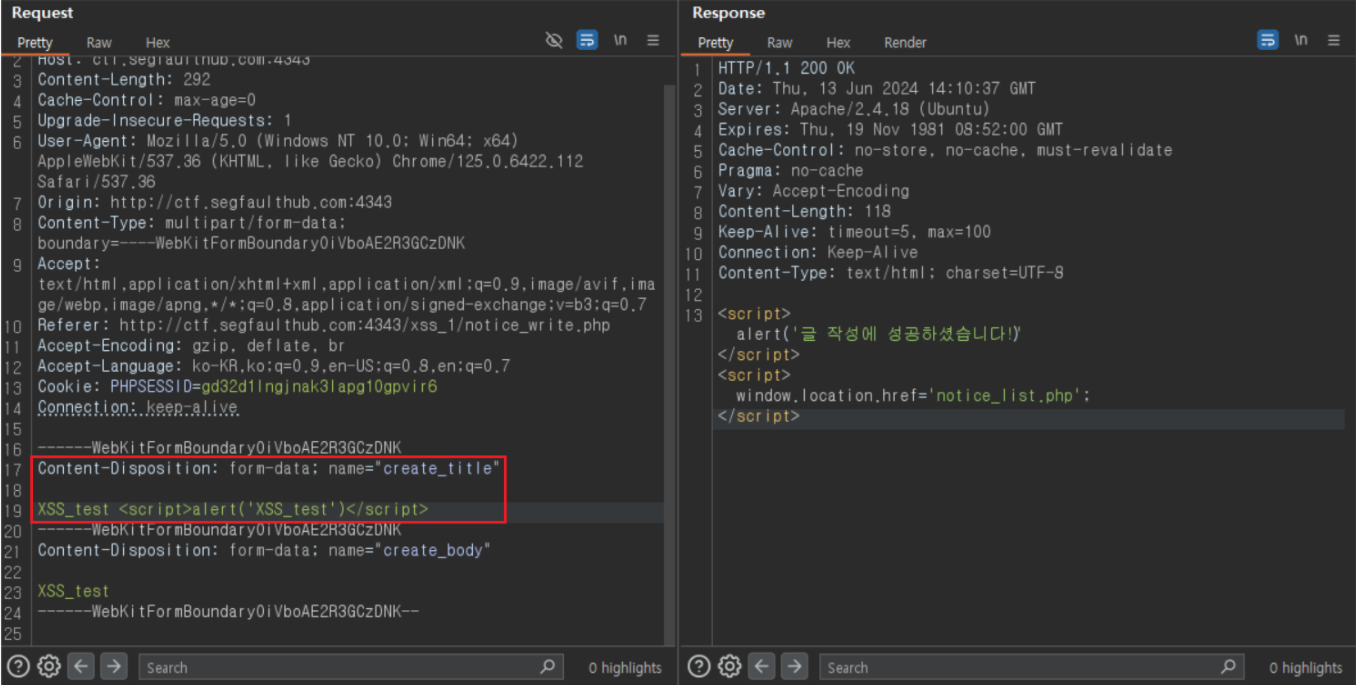Go to previous match in Response search
This screenshot has height=685, width=1356.
pyautogui.click(x=762, y=666)
